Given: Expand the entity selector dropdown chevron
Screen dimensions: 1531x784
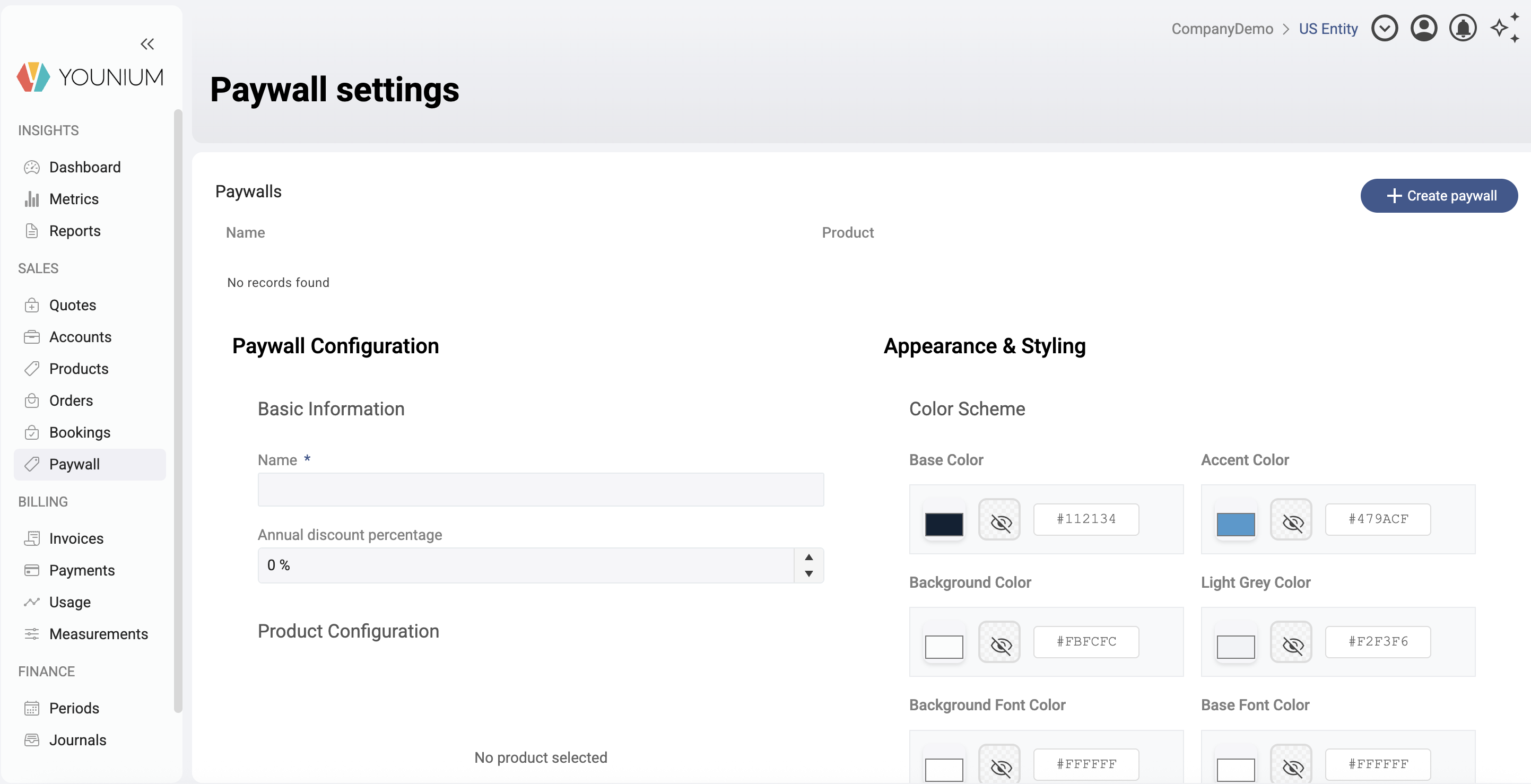Looking at the screenshot, I should tap(1384, 29).
